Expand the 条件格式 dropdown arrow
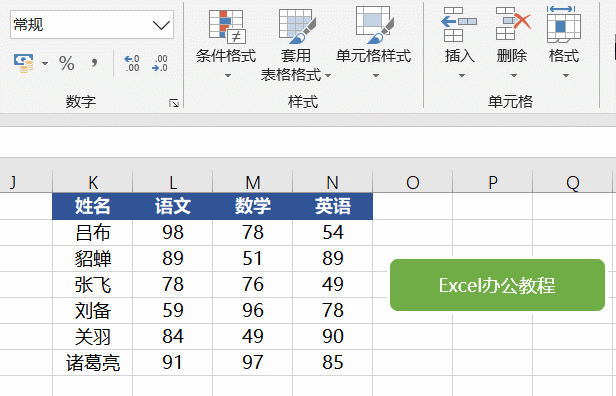This screenshot has height=396, width=616. pyautogui.click(x=227, y=75)
